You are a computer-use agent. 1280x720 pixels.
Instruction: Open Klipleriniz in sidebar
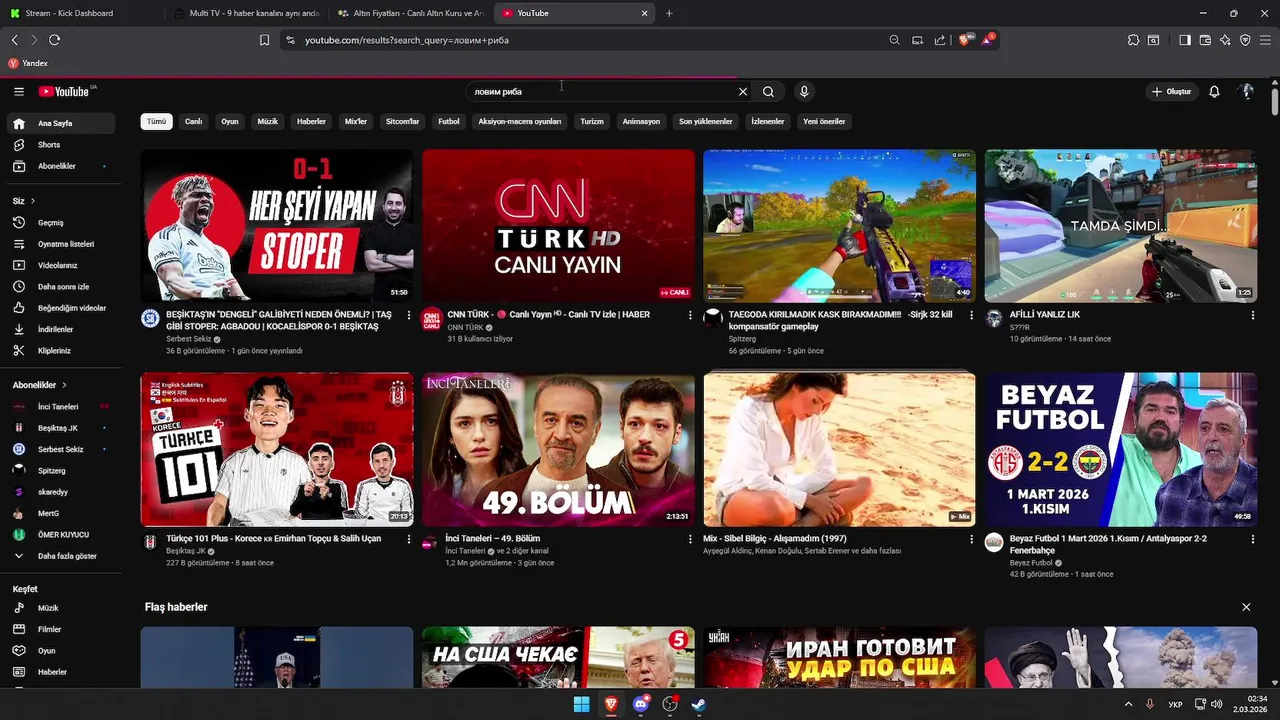click(61, 351)
